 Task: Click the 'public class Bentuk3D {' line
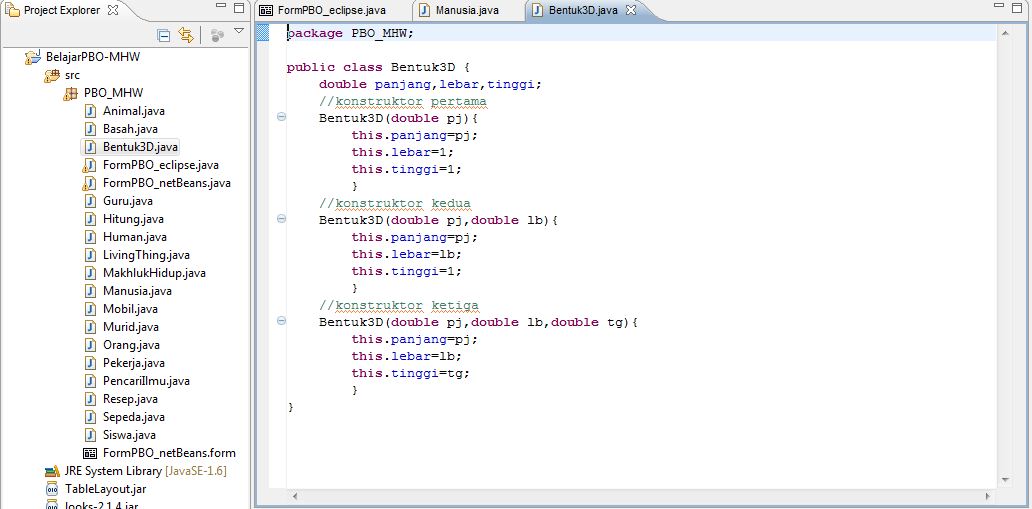tap(378, 67)
